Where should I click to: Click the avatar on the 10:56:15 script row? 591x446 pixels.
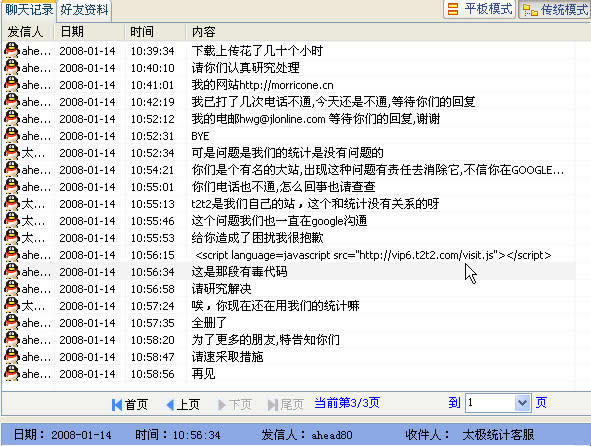pos(12,255)
